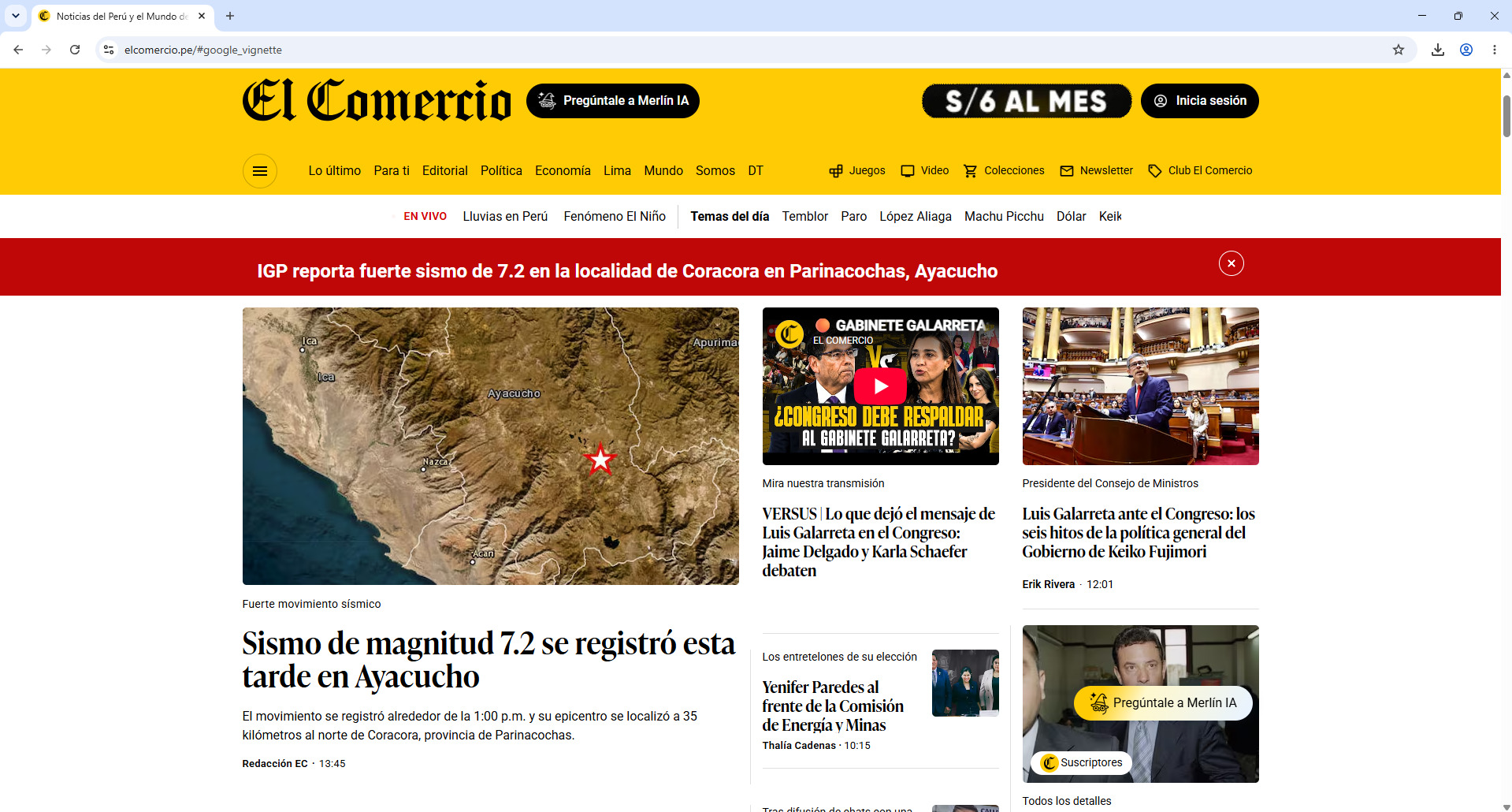Select Lo último in navigation

(x=335, y=171)
